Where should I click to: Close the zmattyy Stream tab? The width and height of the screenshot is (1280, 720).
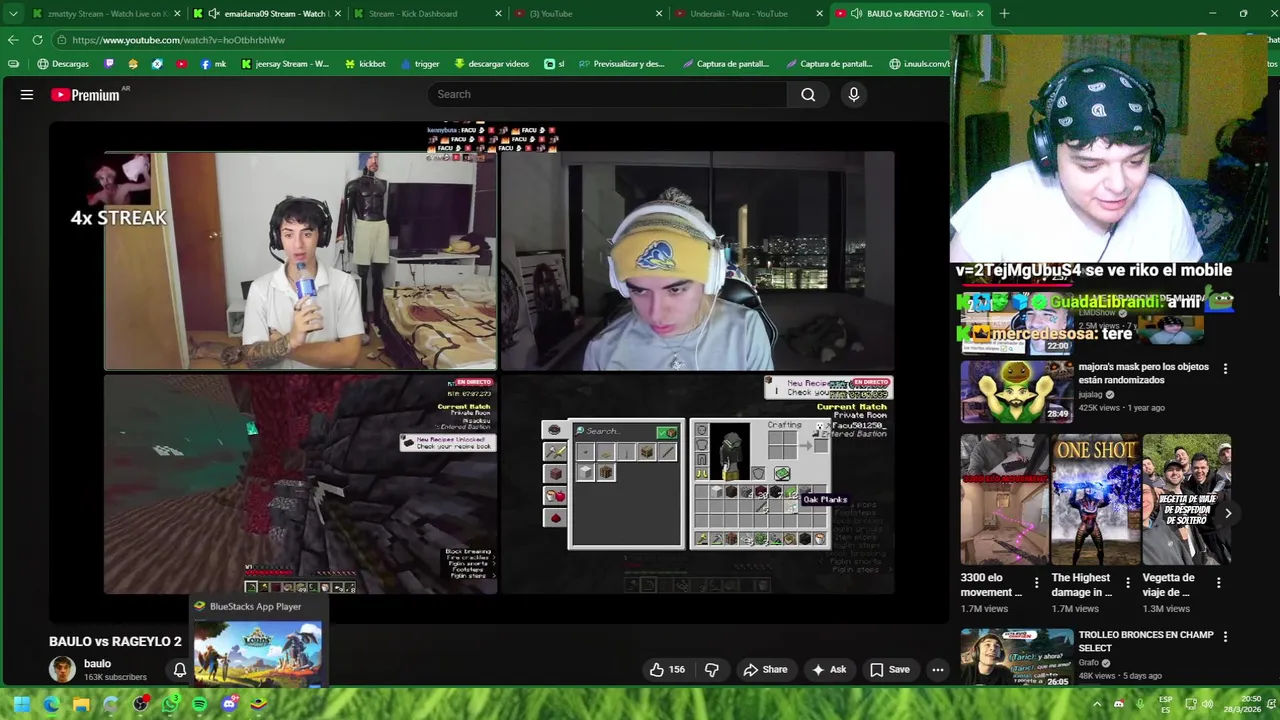click(x=177, y=14)
